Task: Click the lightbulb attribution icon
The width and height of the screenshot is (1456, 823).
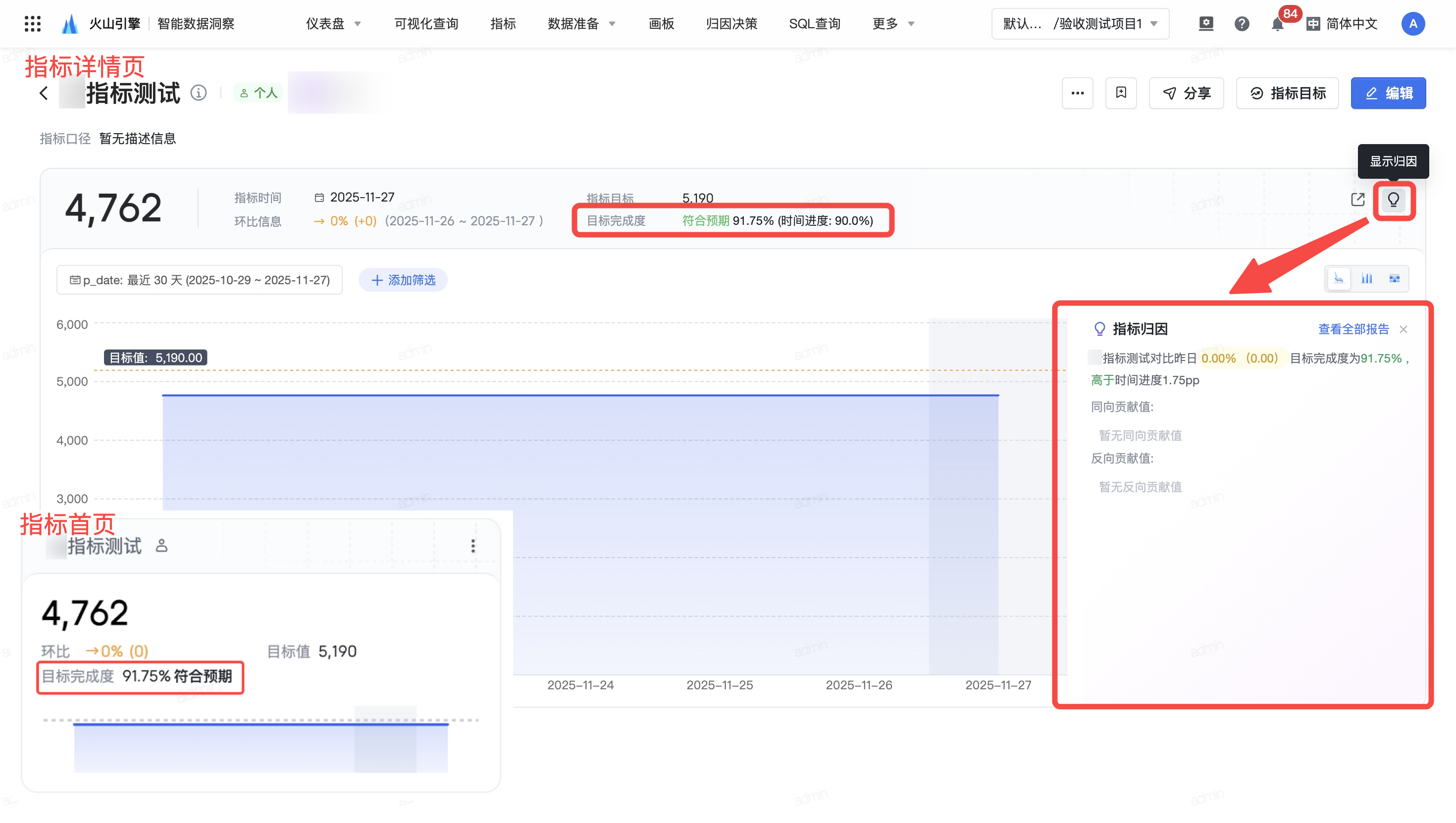Action: pyautogui.click(x=1393, y=200)
